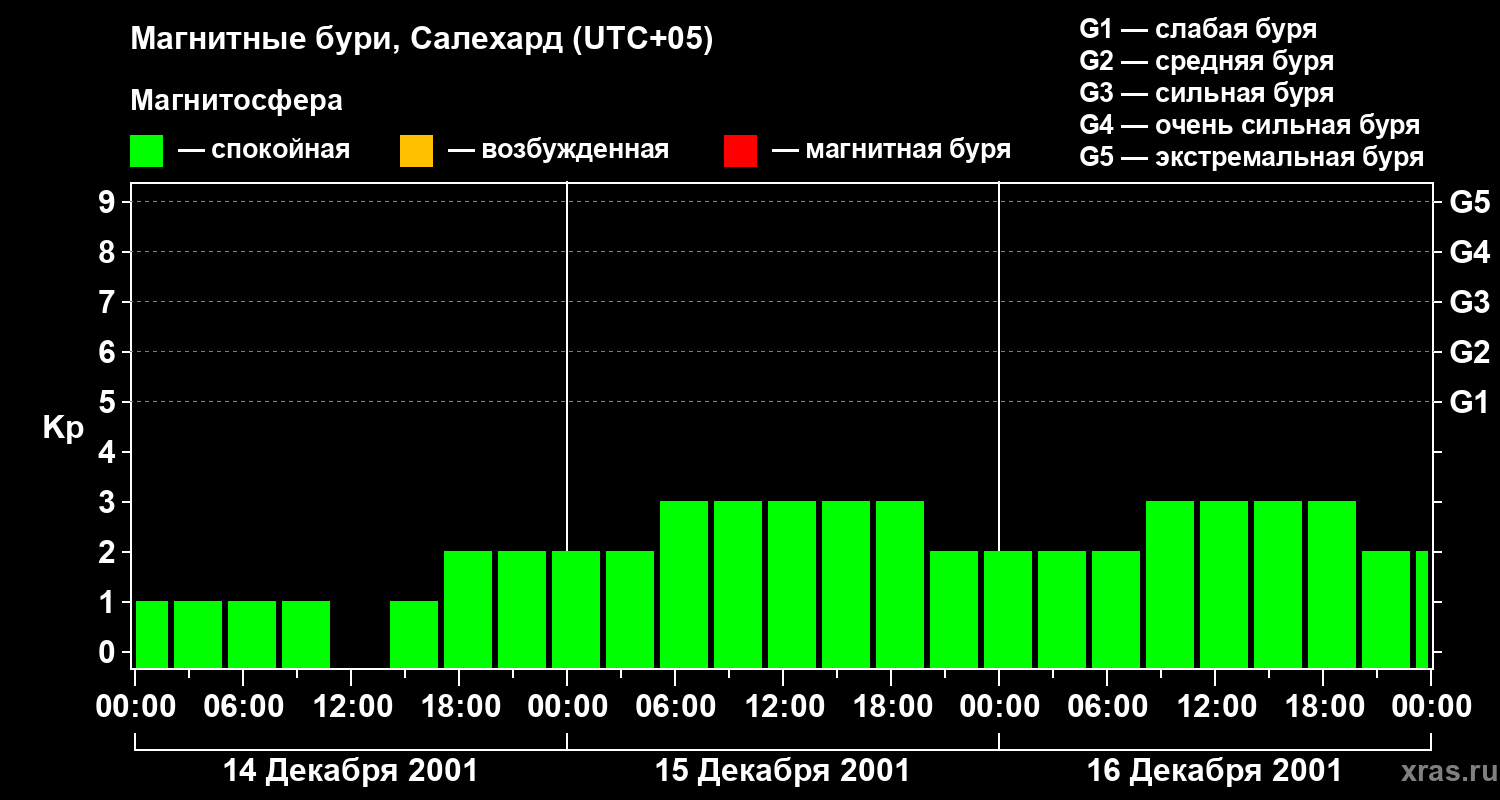Select the title 'Магнитные бури, Салехард (UTC+05)'
The width and height of the screenshot is (1500, 800).
point(422,40)
